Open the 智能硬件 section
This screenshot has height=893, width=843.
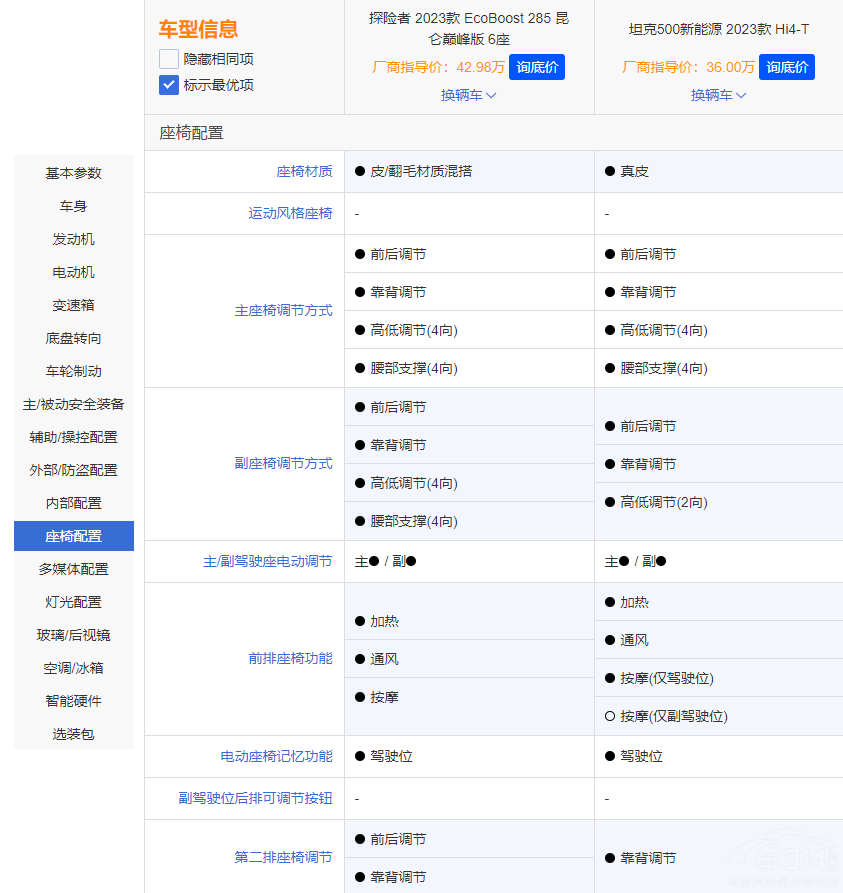tap(73, 701)
